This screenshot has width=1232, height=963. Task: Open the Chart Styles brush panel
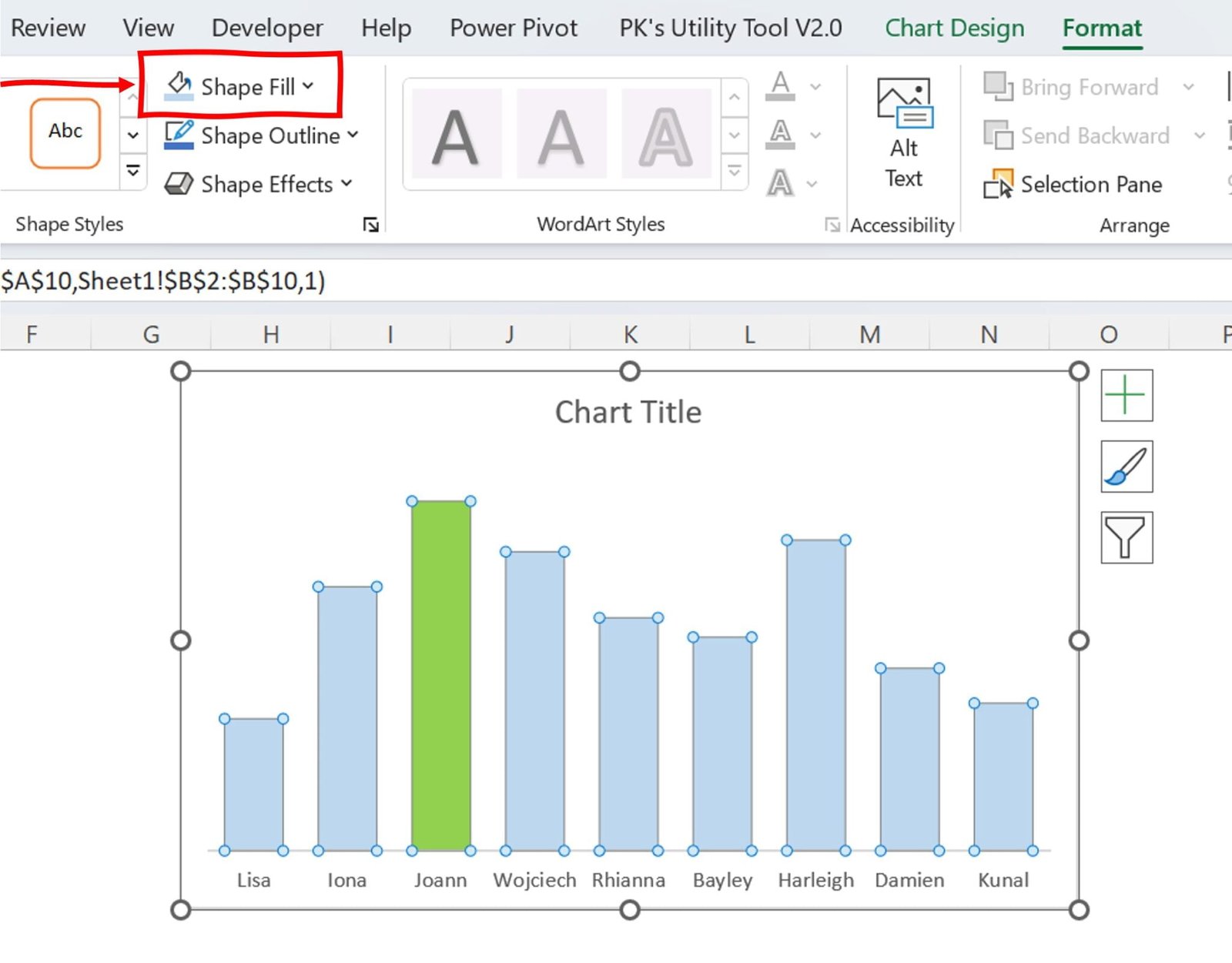pyautogui.click(x=1126, y=467)
